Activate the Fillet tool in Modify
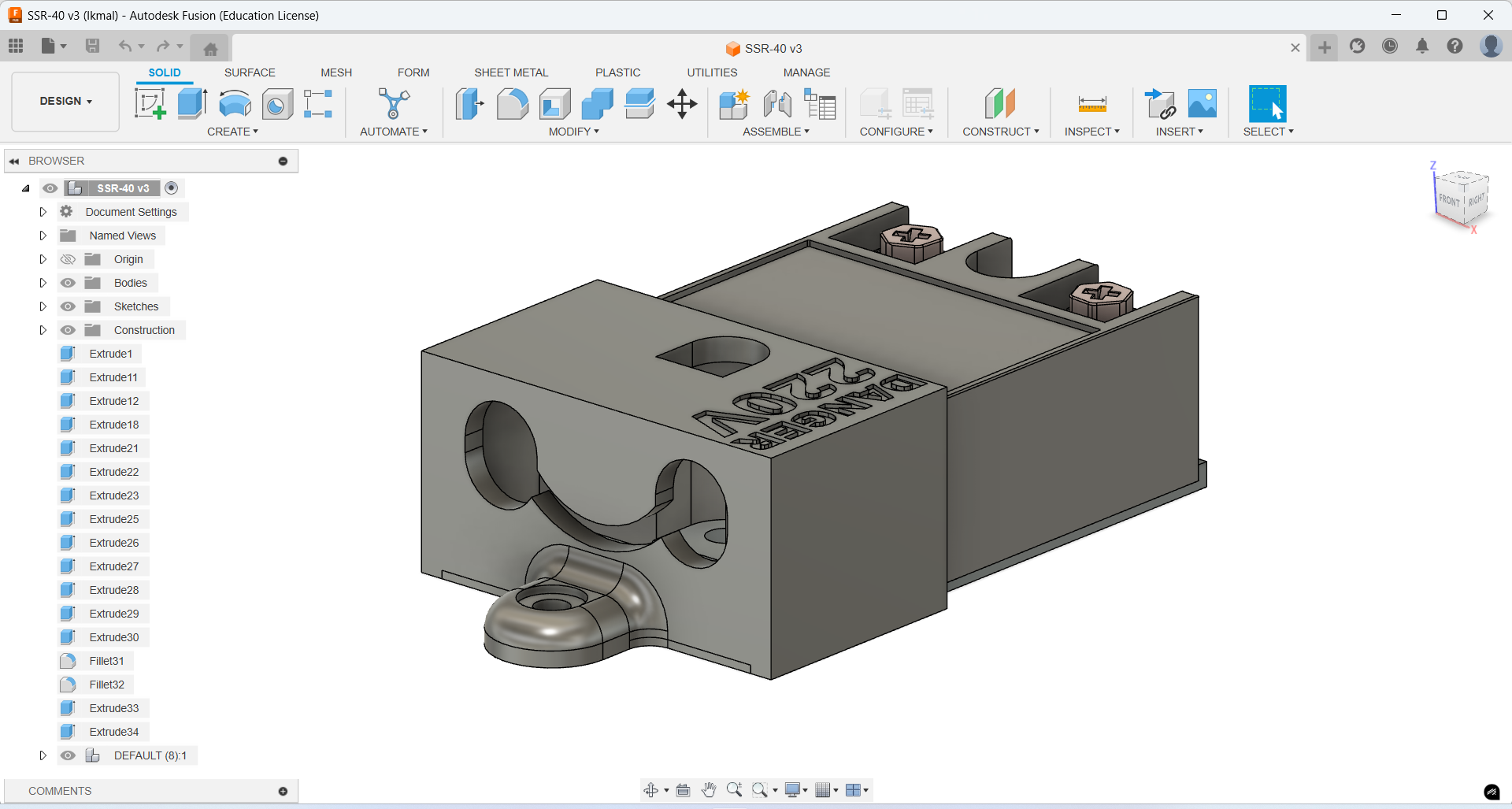The image size is (1512, 809). coord(513,103)
